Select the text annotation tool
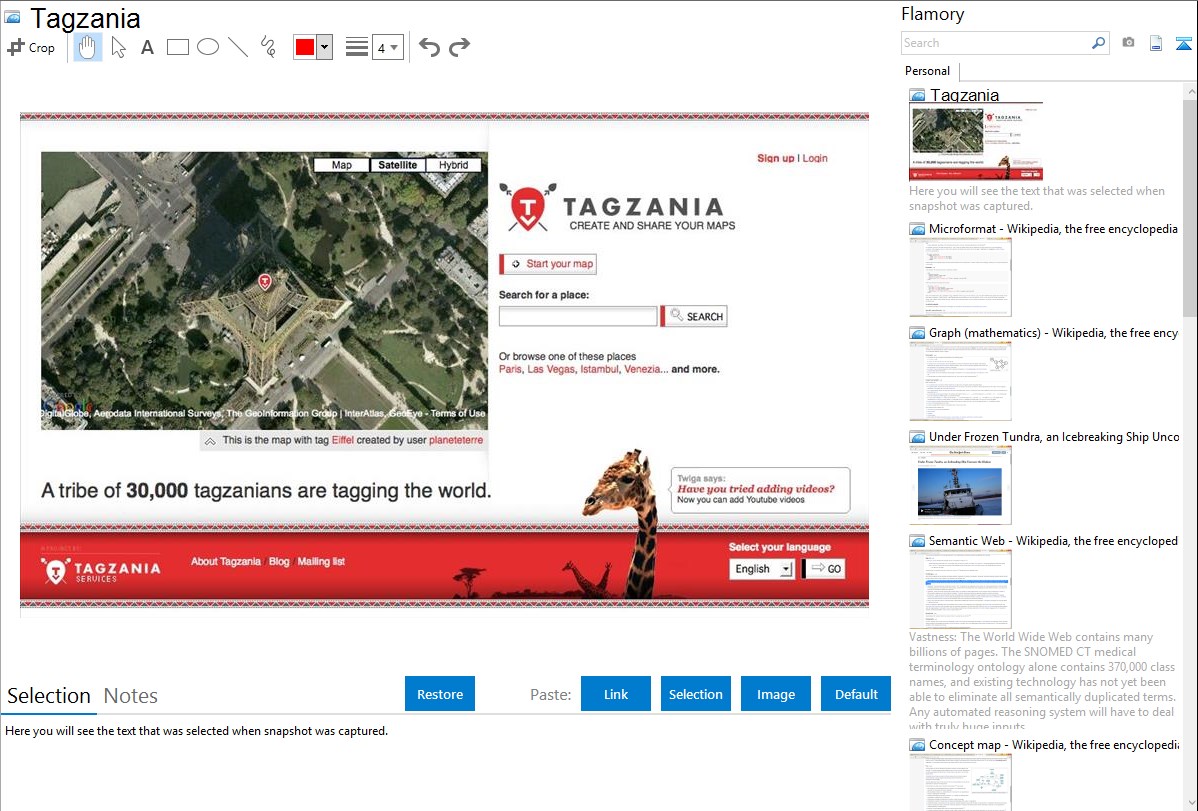1198x811 pixels. (x=147, y=47)
